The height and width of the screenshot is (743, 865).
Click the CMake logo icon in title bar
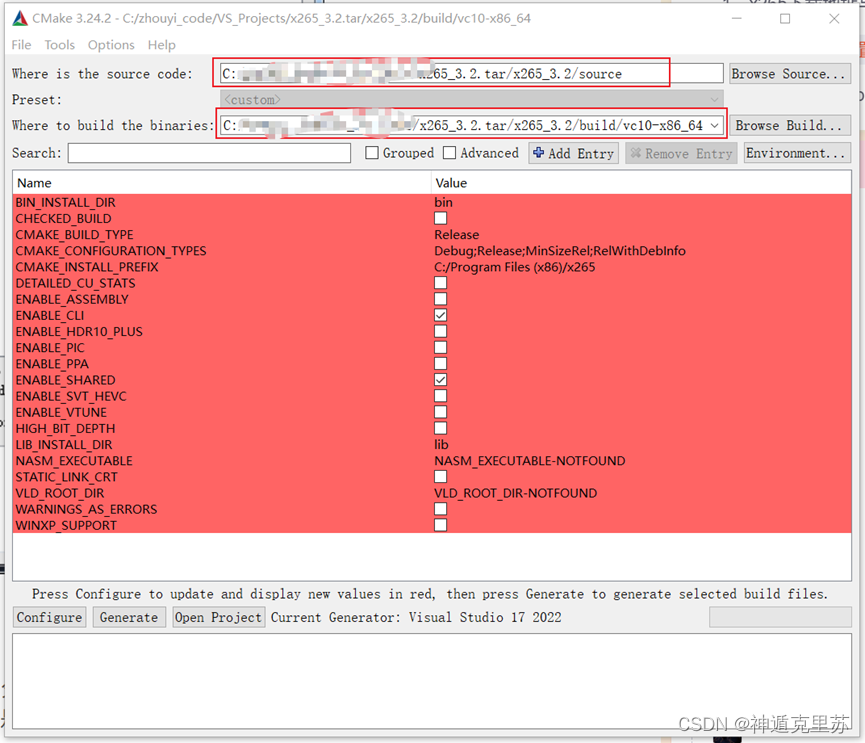point(20,18)
